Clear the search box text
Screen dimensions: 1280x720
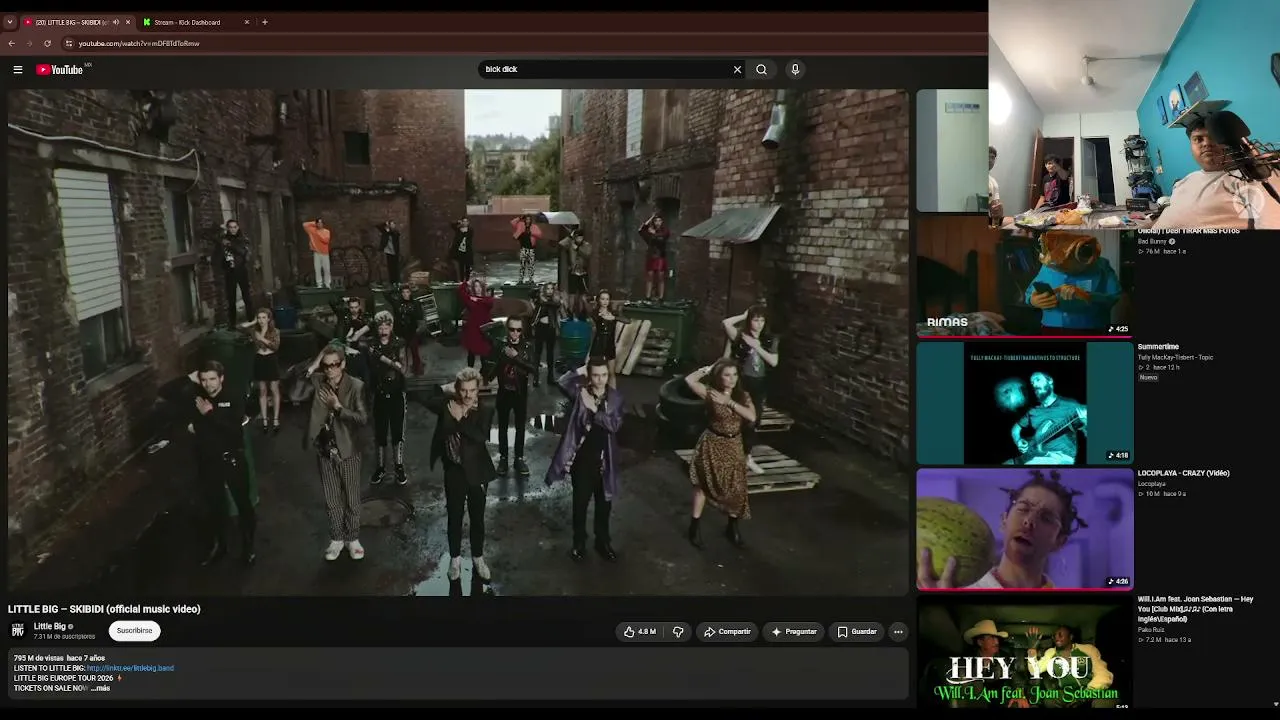[737, 69]
